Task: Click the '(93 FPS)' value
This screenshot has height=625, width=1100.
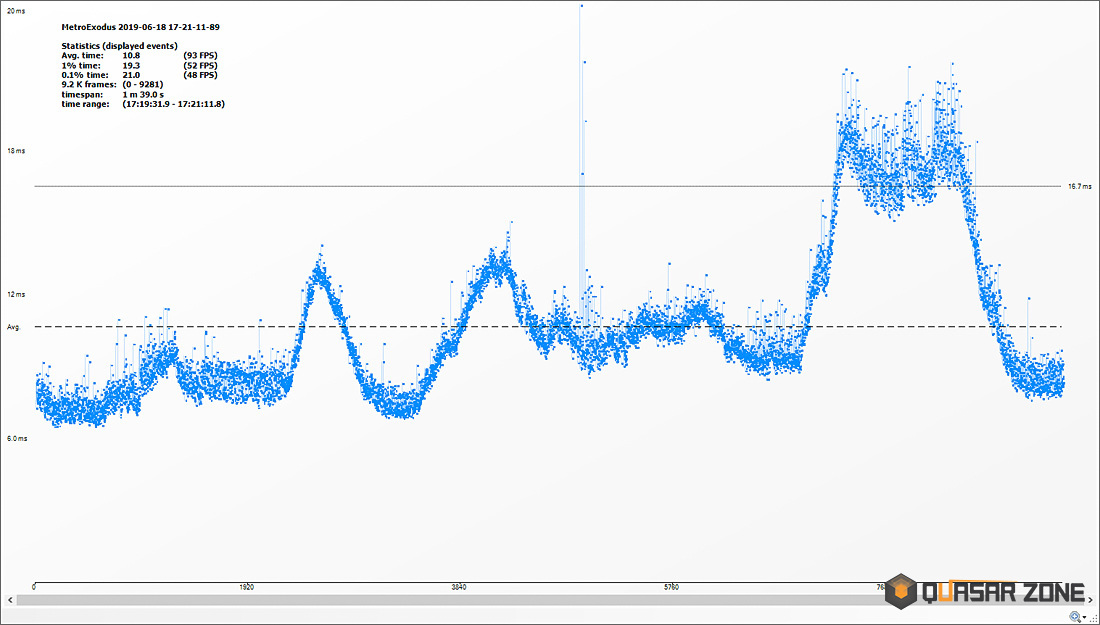Action: point(200,55)
